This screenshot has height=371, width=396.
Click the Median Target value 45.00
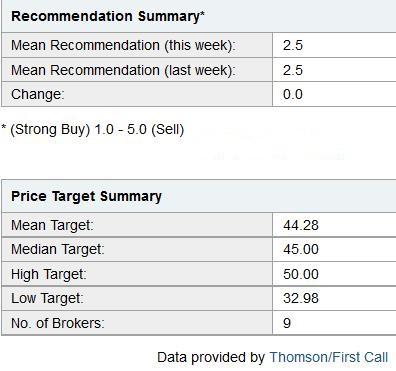[x=301, y=249]
